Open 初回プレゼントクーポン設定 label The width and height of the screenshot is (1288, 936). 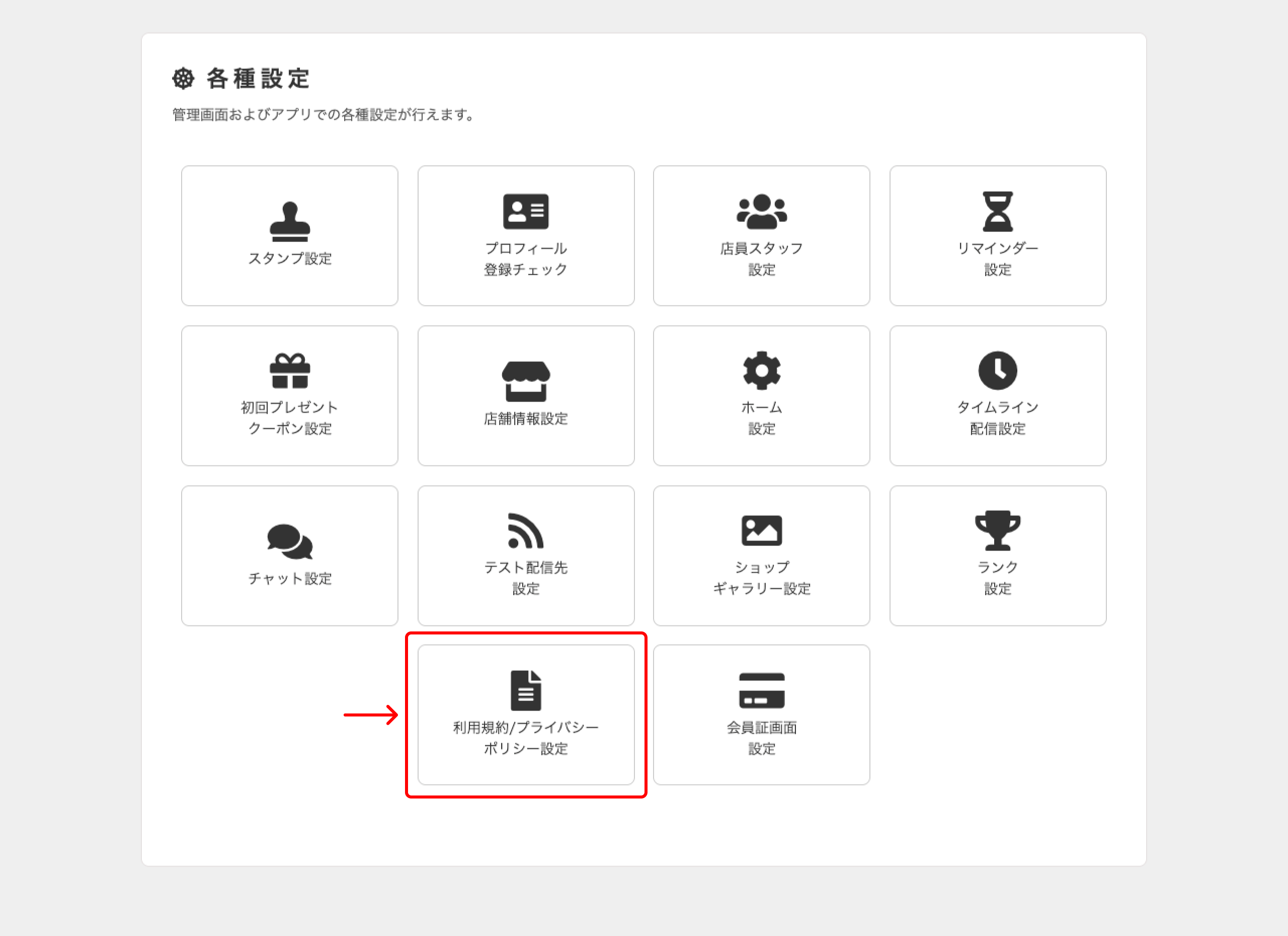pos(290,418)
